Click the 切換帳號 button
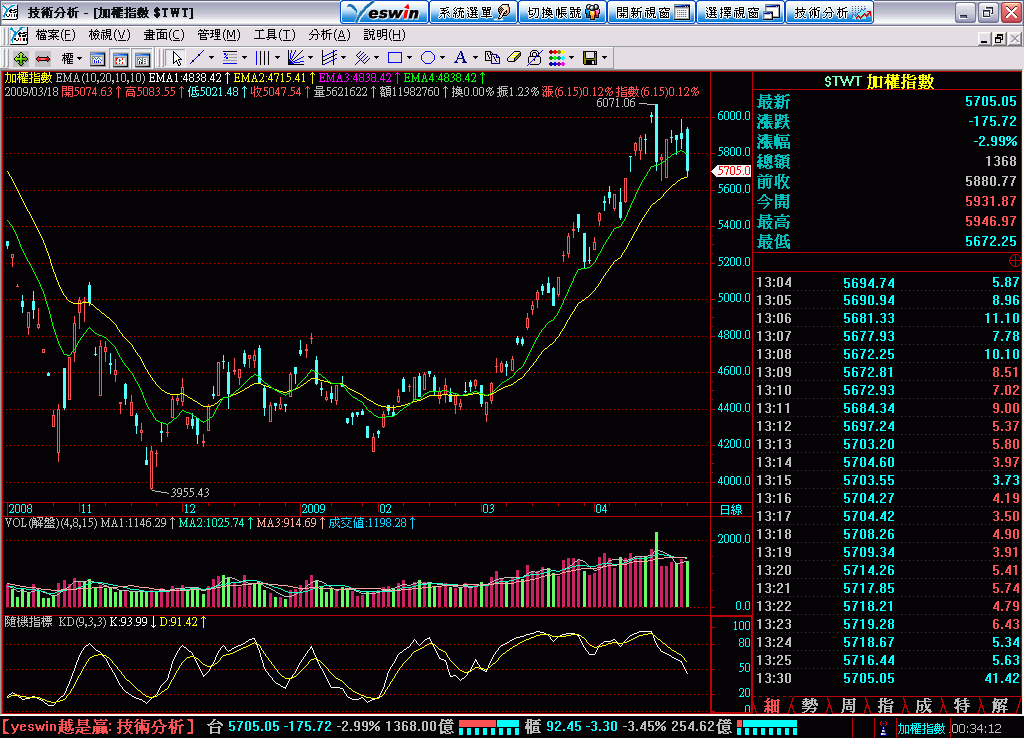The width and height of the screenshot is (1024, 738). click(x=562, y=12)
